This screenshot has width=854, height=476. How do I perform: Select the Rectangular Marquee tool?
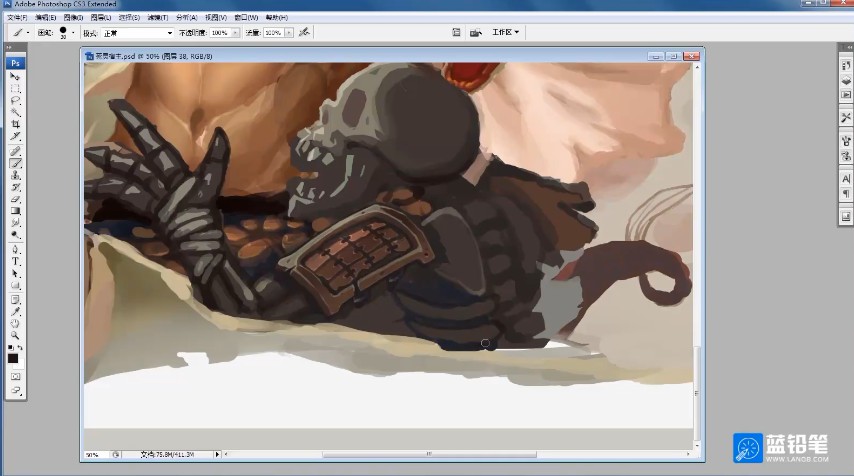[x=15, y=88]
